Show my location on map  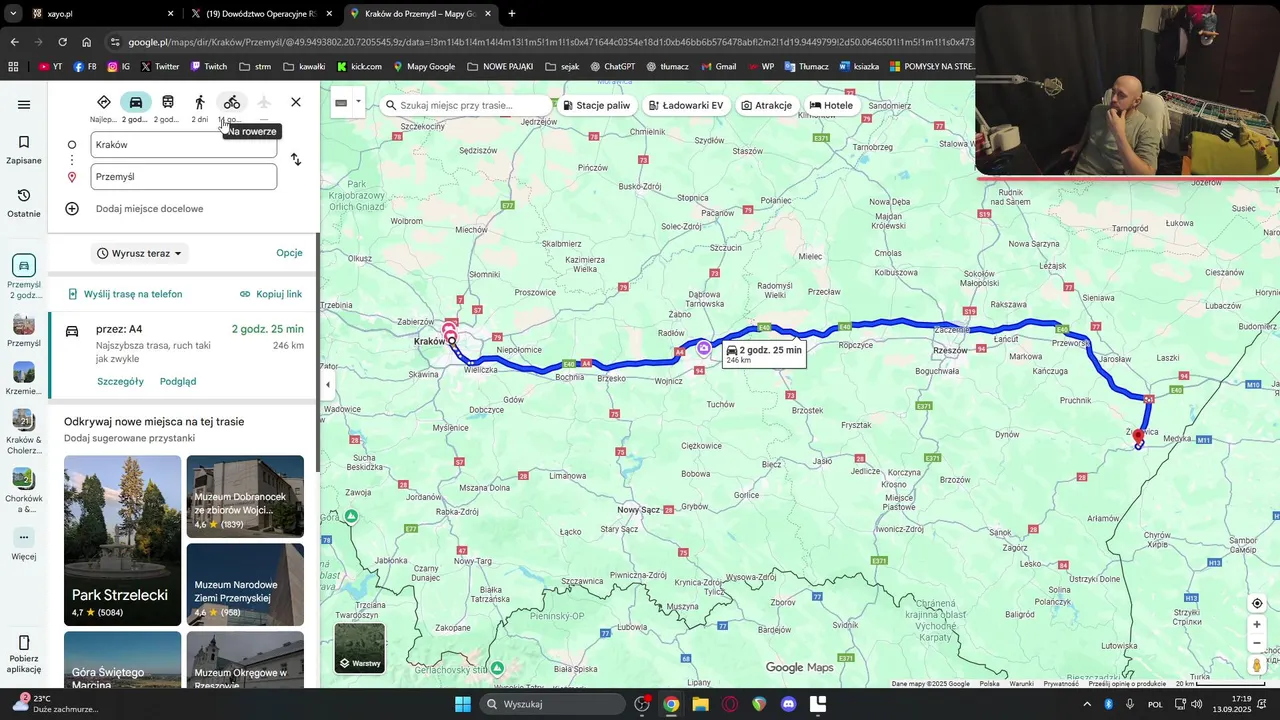click(x=1257, y=603)
